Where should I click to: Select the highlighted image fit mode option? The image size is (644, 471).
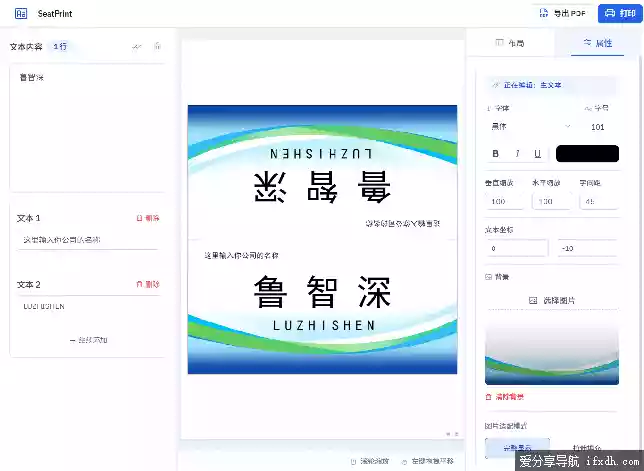[517, 448]
